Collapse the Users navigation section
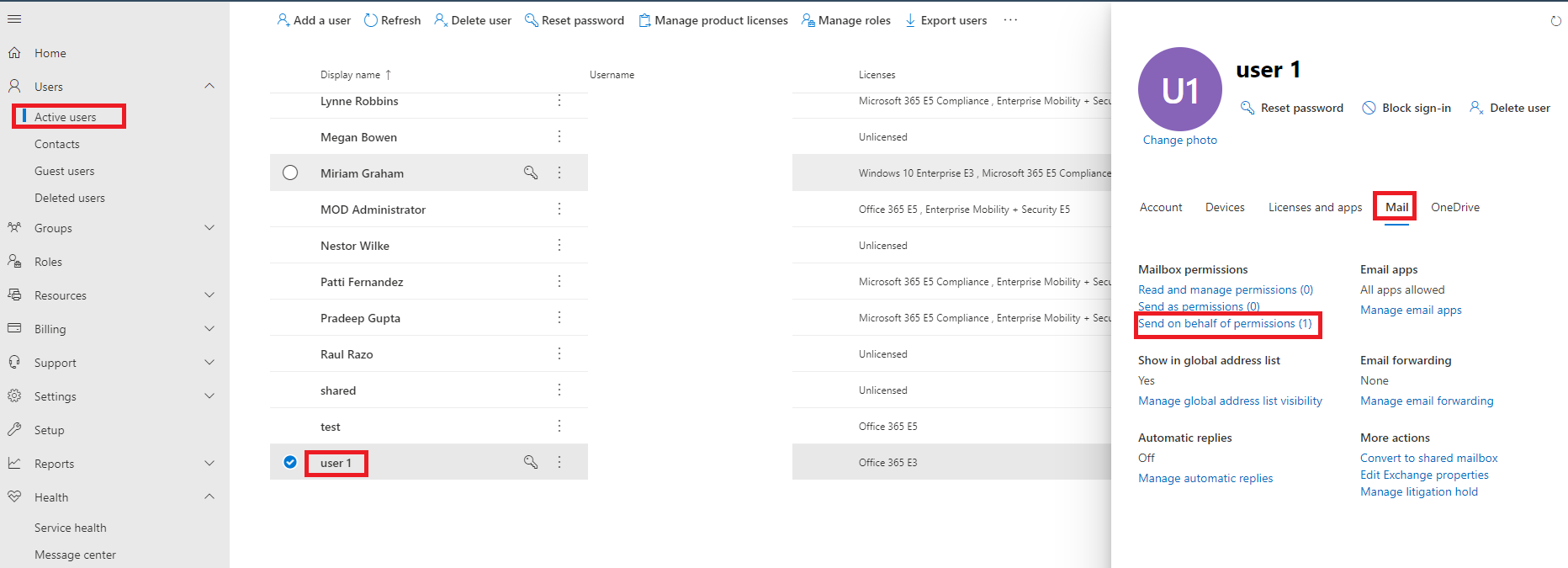This screenshot has width=1568, height=568. point(209,86)
